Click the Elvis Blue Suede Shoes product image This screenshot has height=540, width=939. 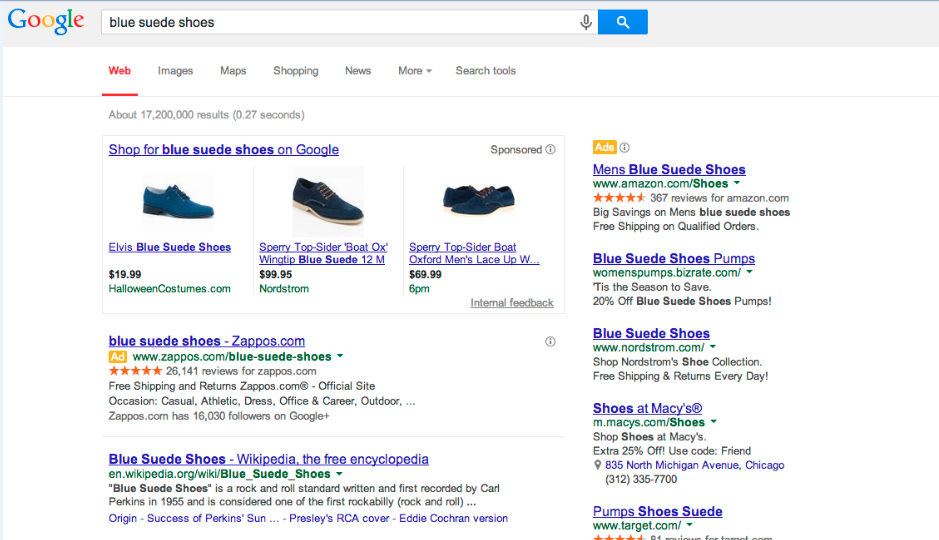coord(178,201)
